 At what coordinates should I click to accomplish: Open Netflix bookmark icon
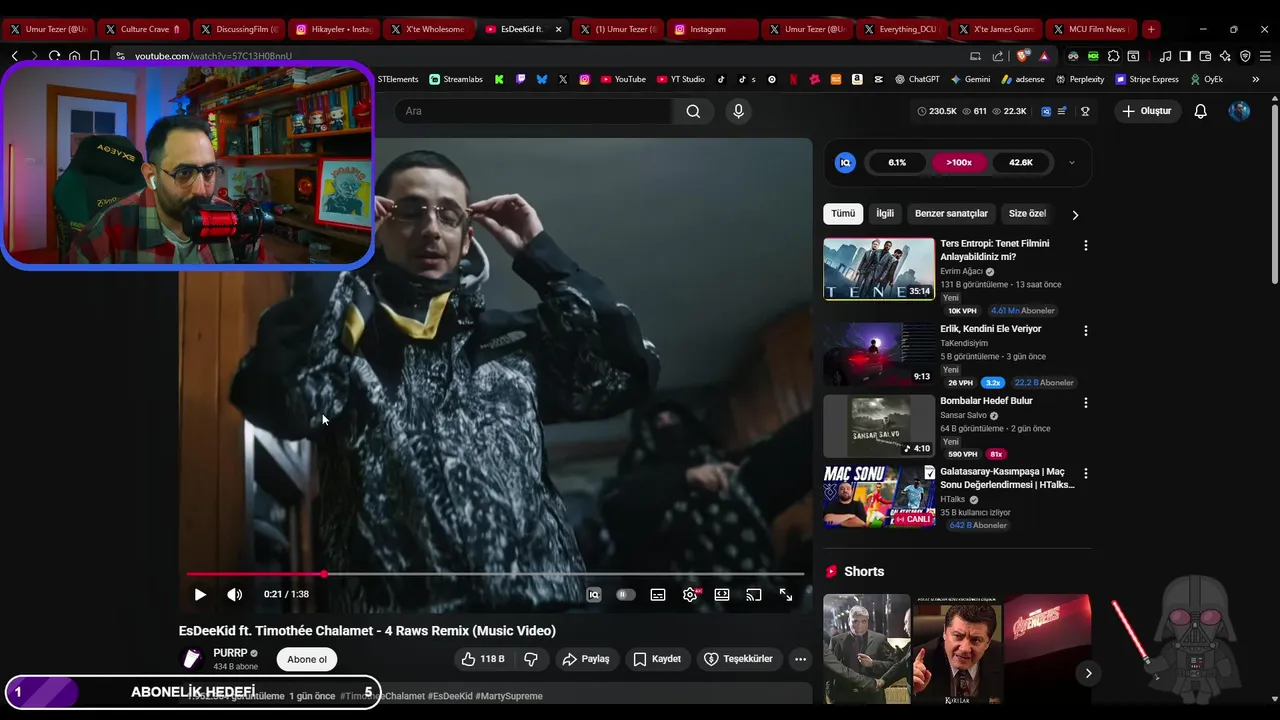(x=793, y=79)
